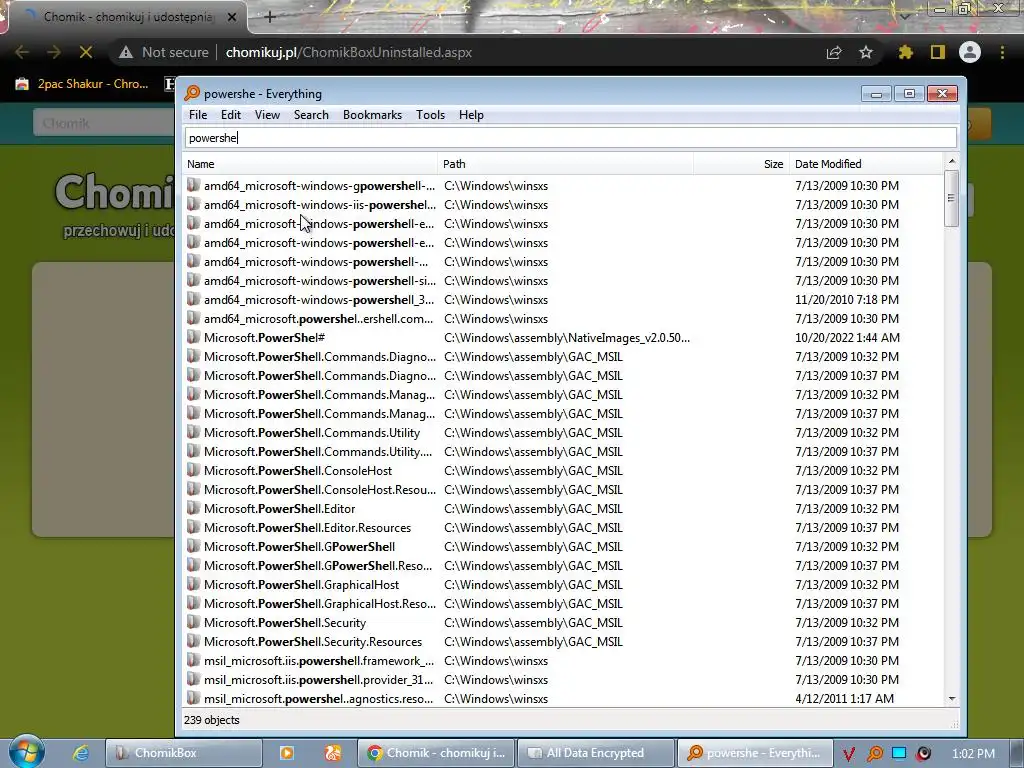
Task: Select msil_microsoft.powershel..agnostics.reso folder icon
Action: pos(193,698)
